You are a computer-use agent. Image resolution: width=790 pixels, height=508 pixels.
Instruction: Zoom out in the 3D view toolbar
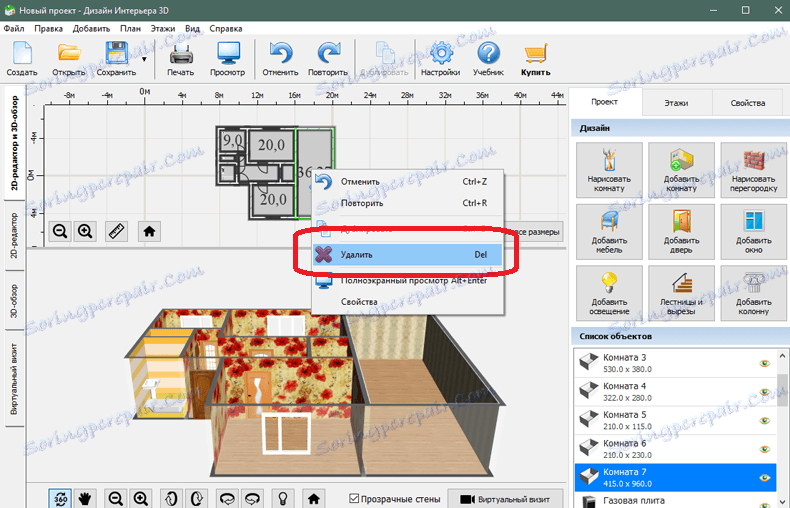(116, 498)
